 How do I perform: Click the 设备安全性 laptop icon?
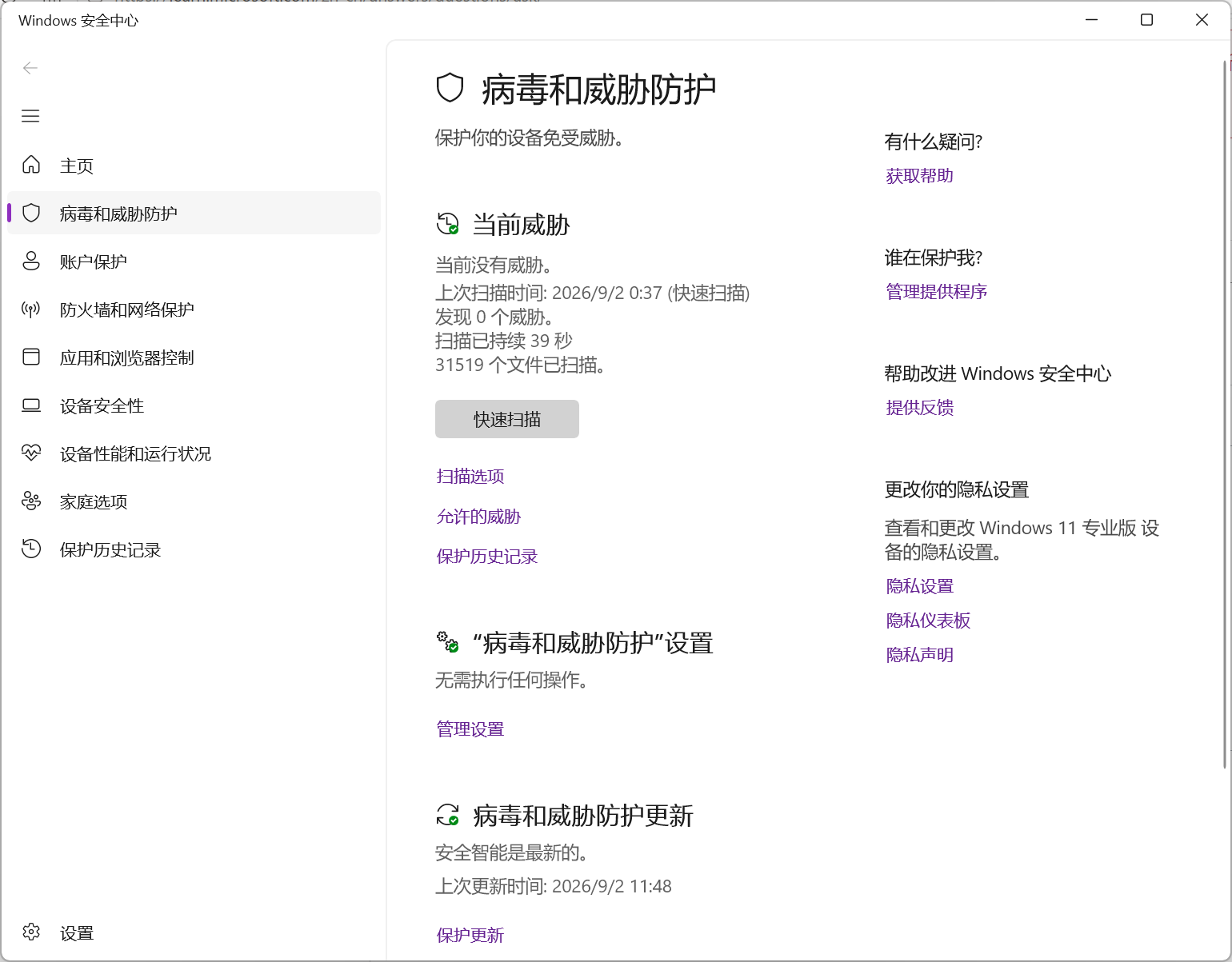pos(31,405)
